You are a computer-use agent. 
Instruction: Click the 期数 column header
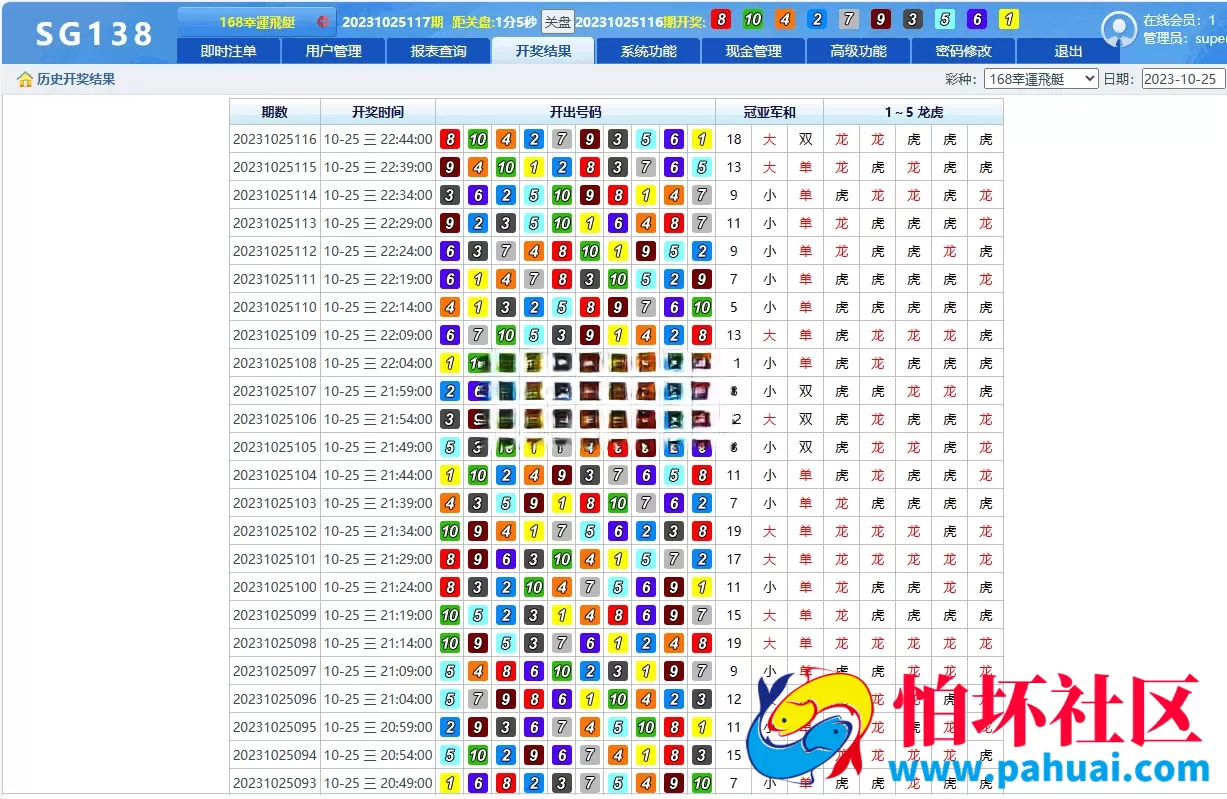pyautogui.click(x=274, y=113)
